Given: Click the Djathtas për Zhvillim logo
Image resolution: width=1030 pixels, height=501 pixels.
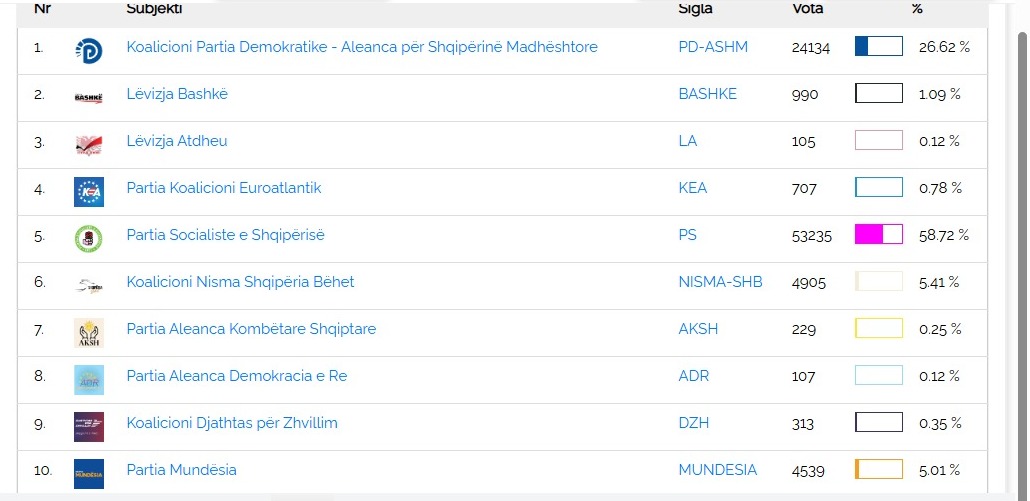Looking at the screenshot, I should tap(89, 425).
